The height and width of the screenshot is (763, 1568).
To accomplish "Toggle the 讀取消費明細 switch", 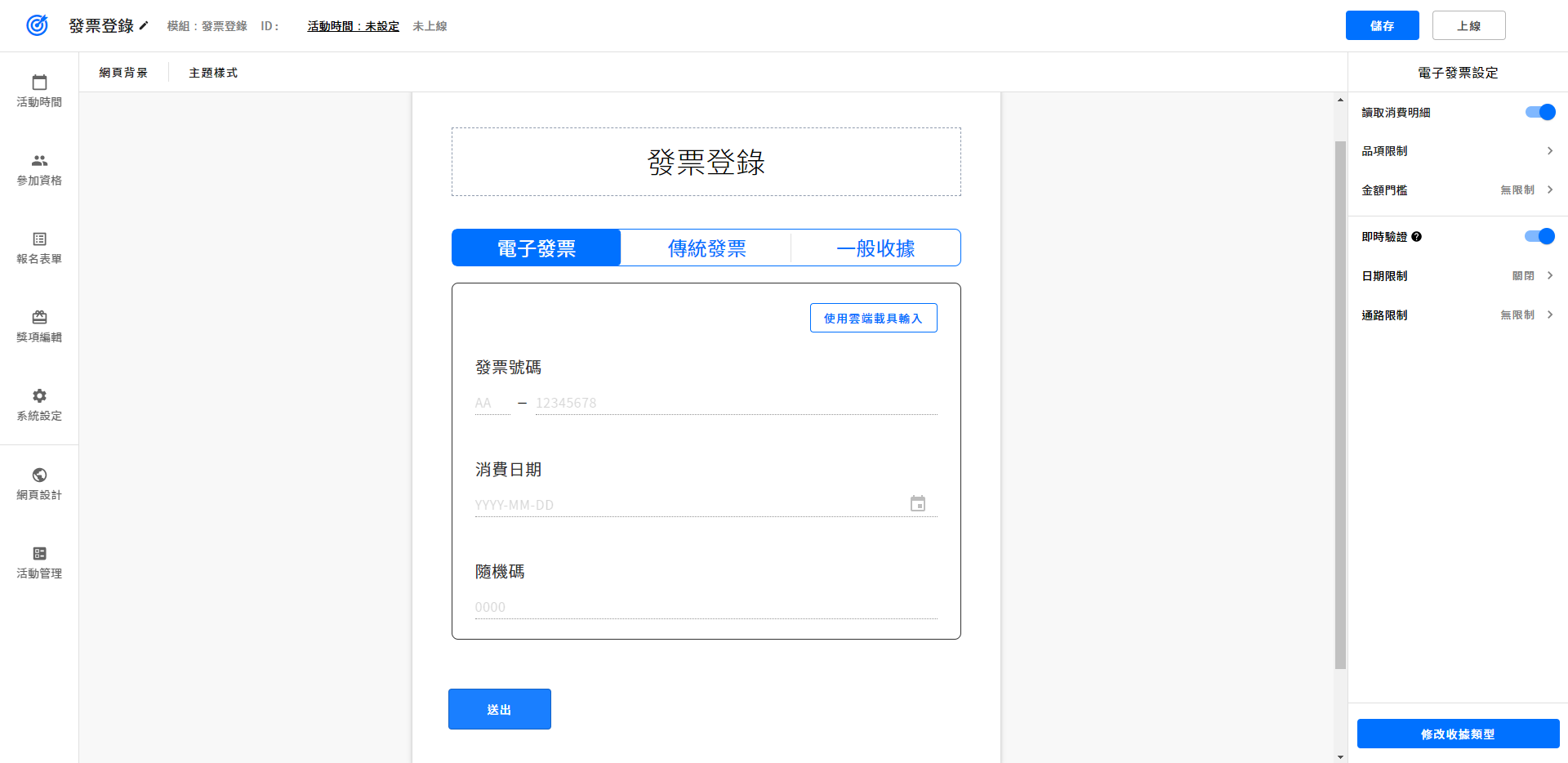I will tap(1540, 113).
